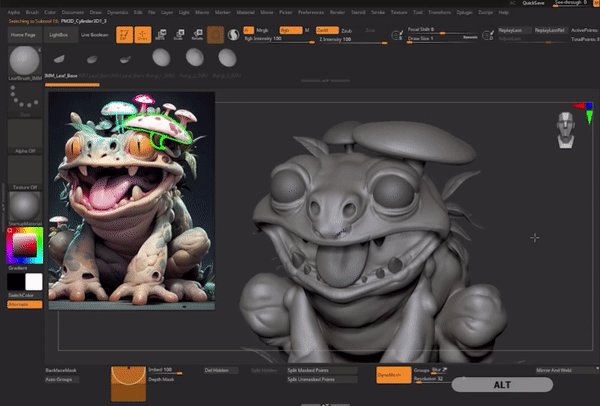Select the Fungi_1_IMM mesh thumbnail

(161, 58)
